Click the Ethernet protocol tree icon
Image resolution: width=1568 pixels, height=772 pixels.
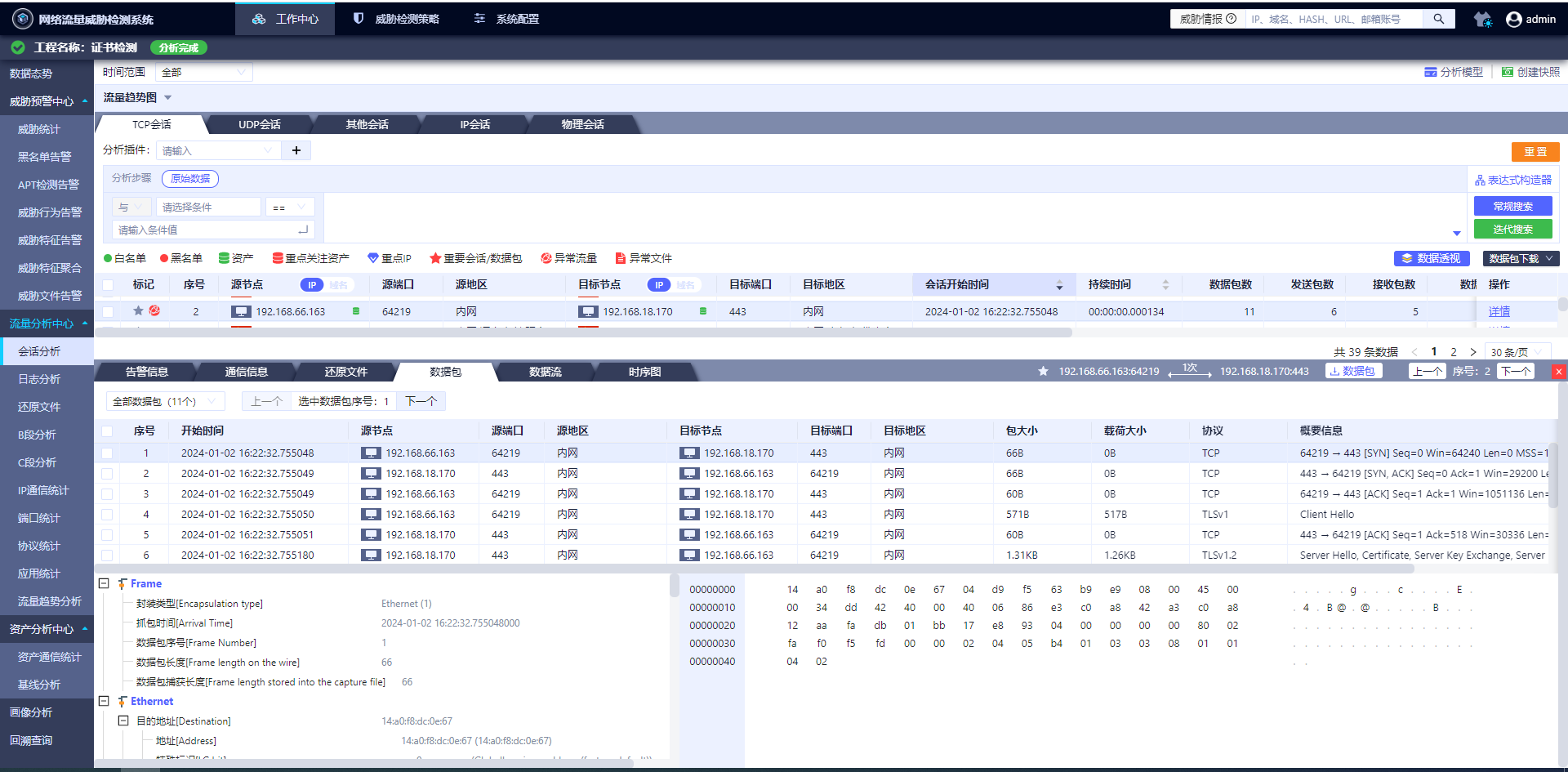122,701
